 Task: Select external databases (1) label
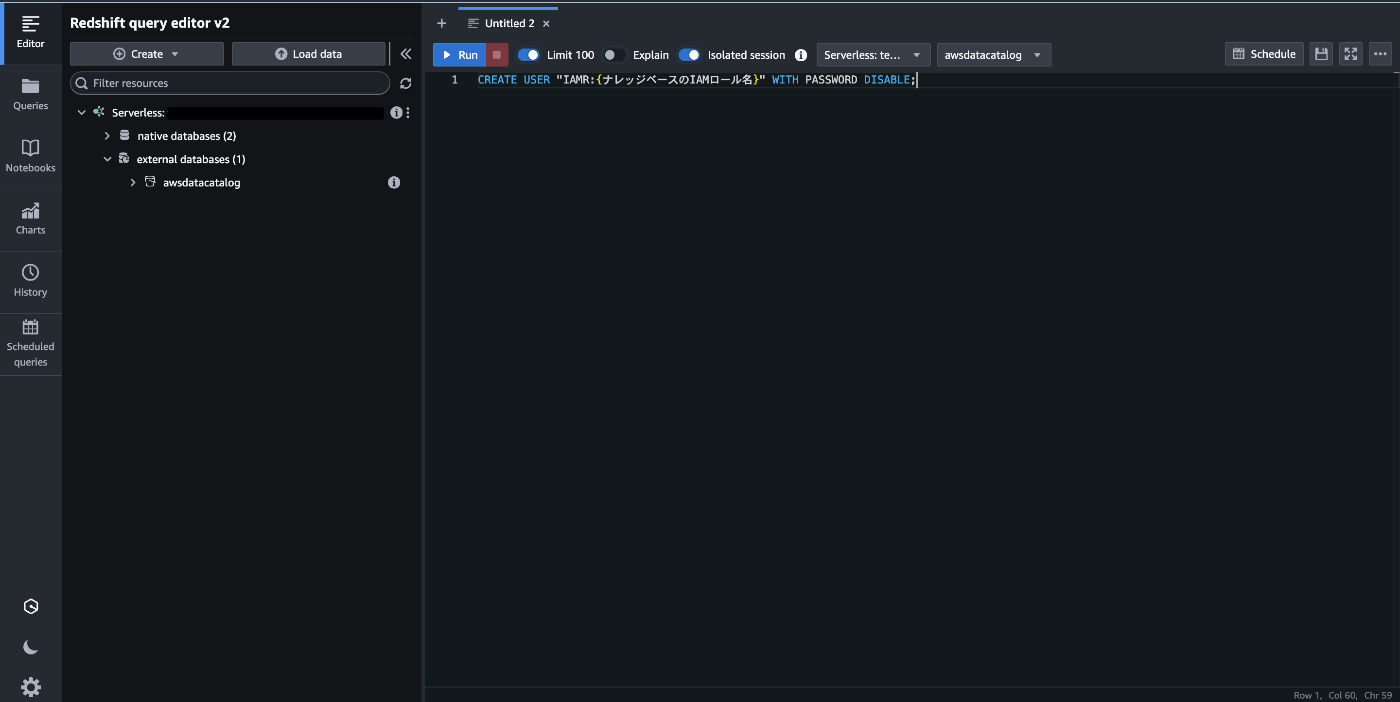tap(191, 159)
